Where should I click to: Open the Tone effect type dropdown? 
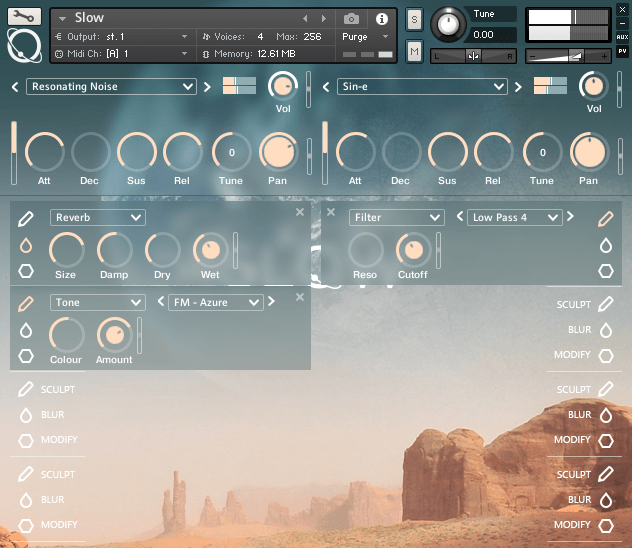(98, 303)
